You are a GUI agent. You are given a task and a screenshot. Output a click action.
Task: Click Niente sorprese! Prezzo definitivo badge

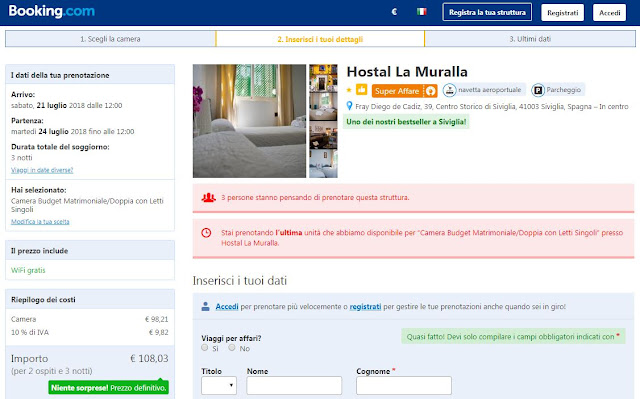(109, 388)
